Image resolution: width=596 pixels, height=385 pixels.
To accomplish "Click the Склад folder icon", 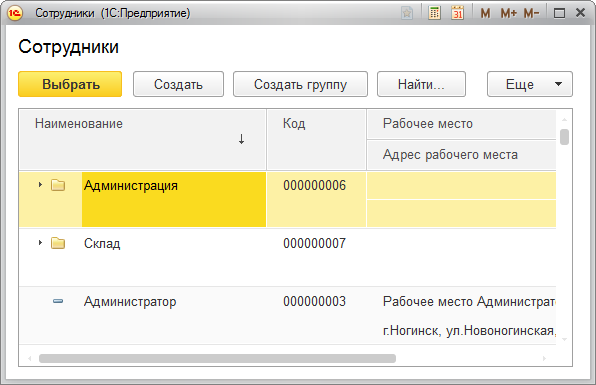I will tap(58, 243).
